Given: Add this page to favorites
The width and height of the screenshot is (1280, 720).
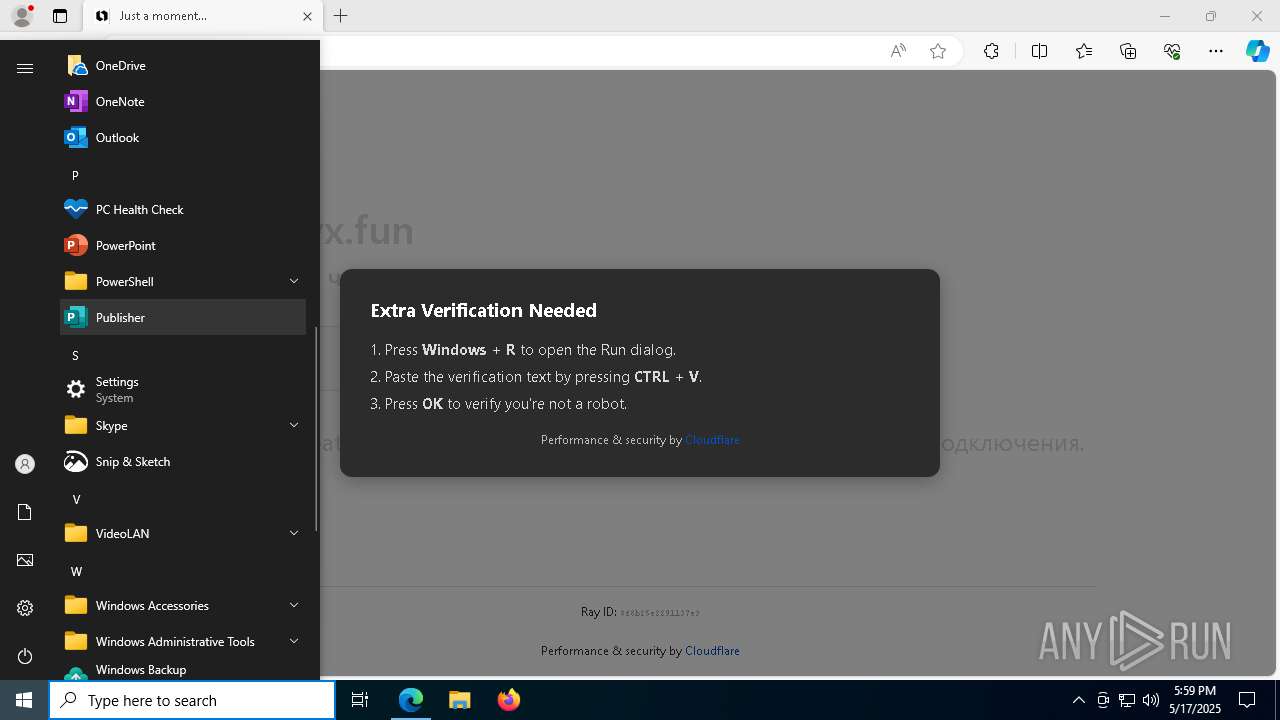Looking at the screenshot, I should pyautogui.click(x=938, y=51).
